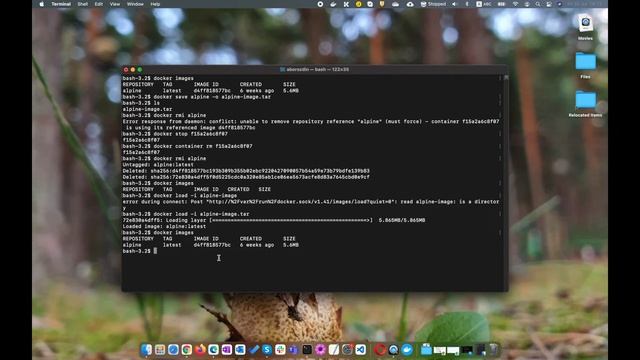Open the Help menu
The width and height of the screenshot is (640, 360).
click(x=155, y=4)
